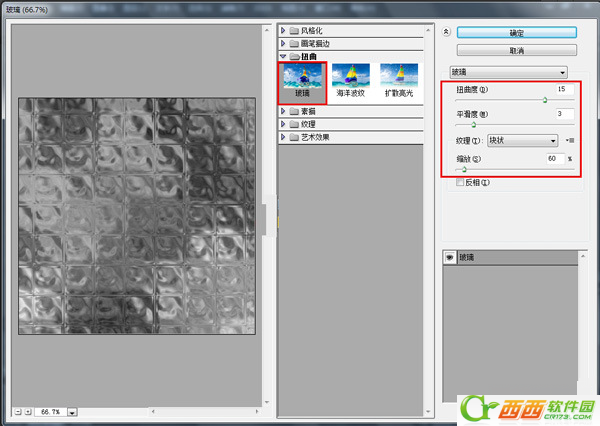Click filter list scrollbar up arrow
Image resolution: width=600 pixels, height=426 pixels.
pos(428,30)
